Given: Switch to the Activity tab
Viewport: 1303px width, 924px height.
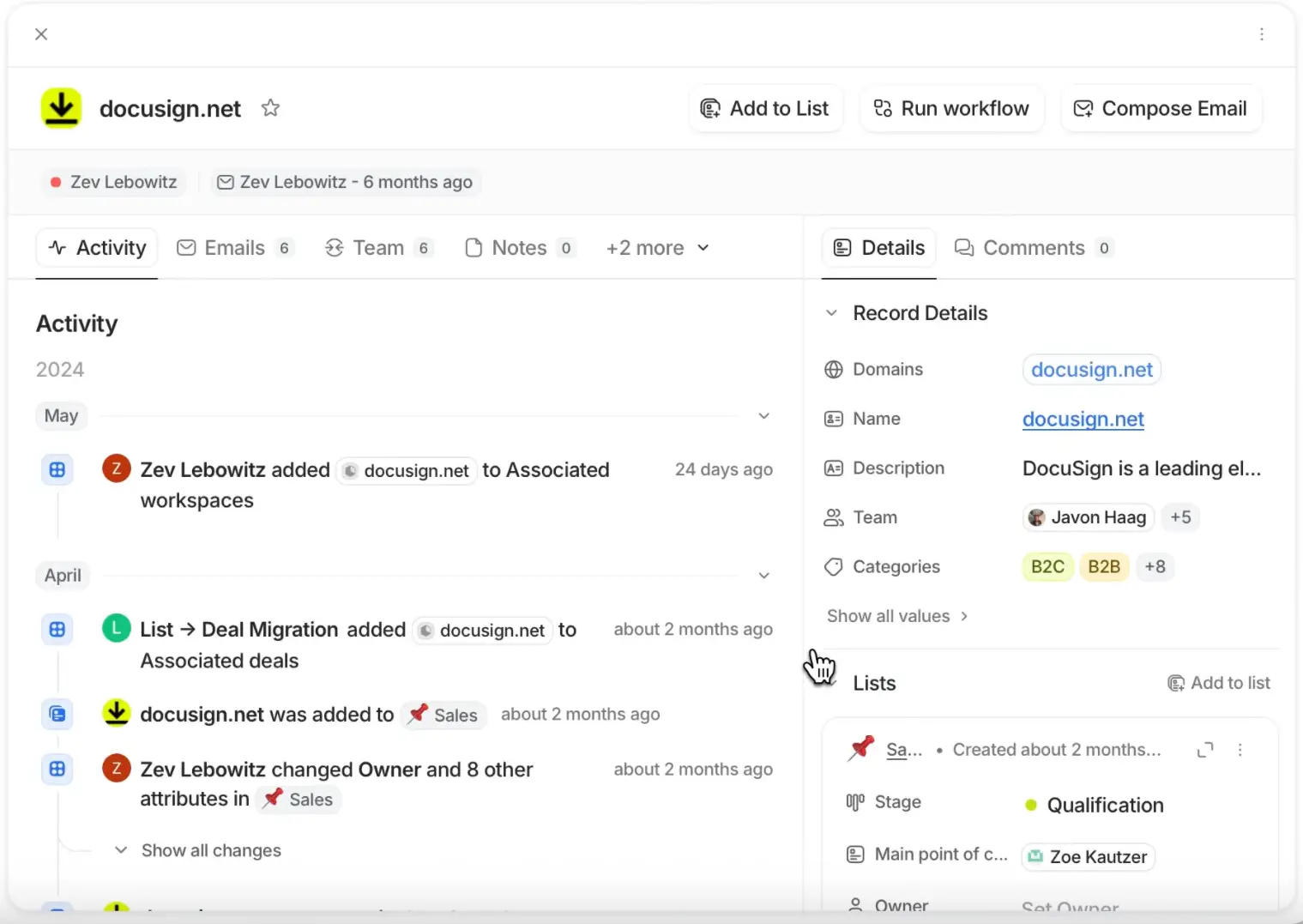Looking at the screenshot, I should (97, 248).
